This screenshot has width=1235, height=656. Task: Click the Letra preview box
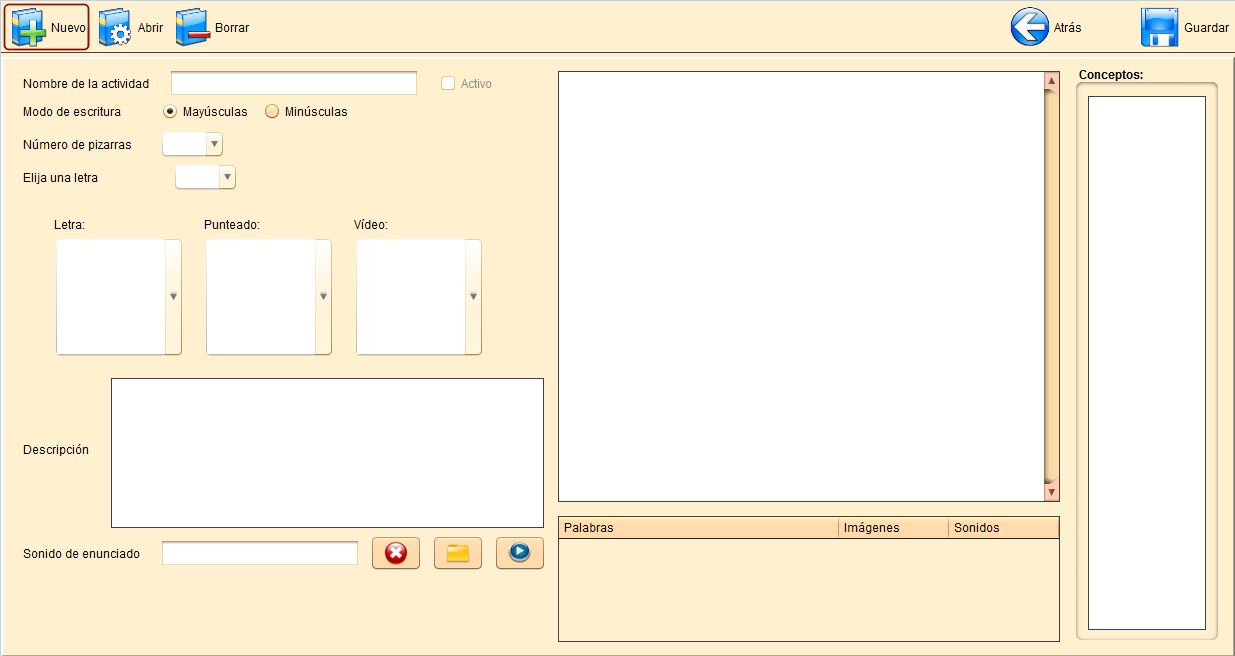111,297
